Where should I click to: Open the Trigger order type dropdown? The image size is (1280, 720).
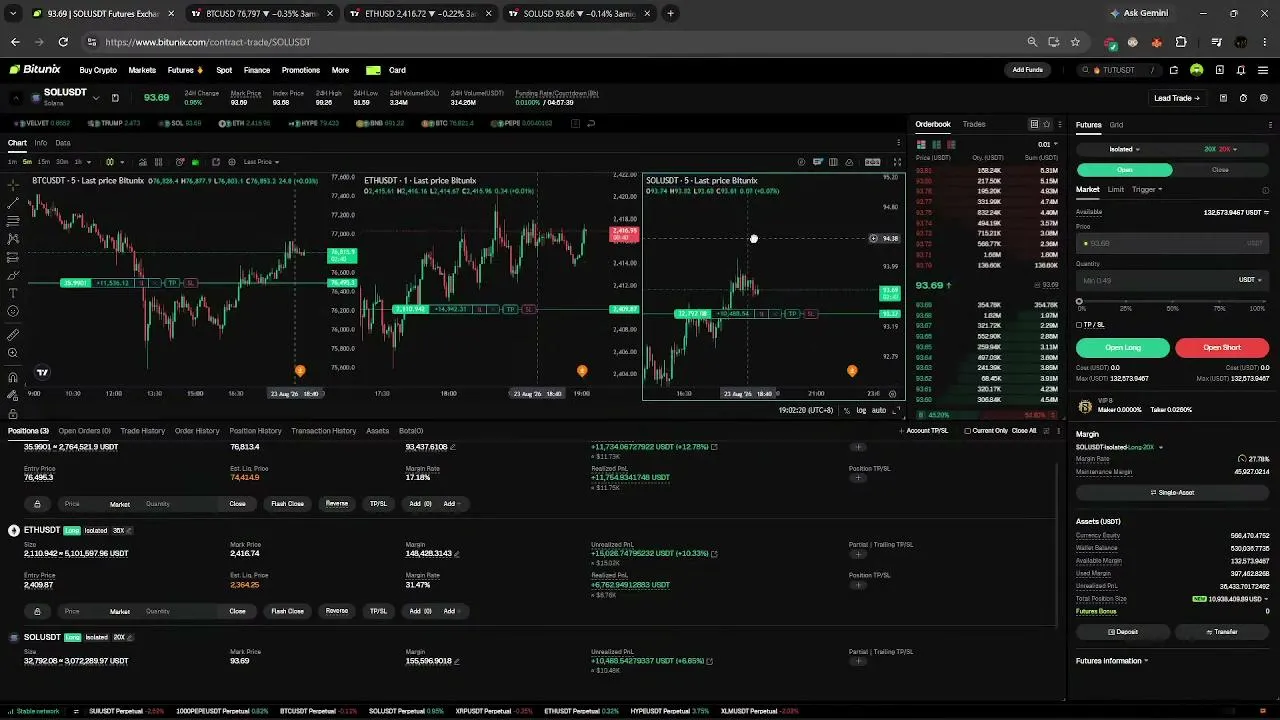click(1147, 190)
